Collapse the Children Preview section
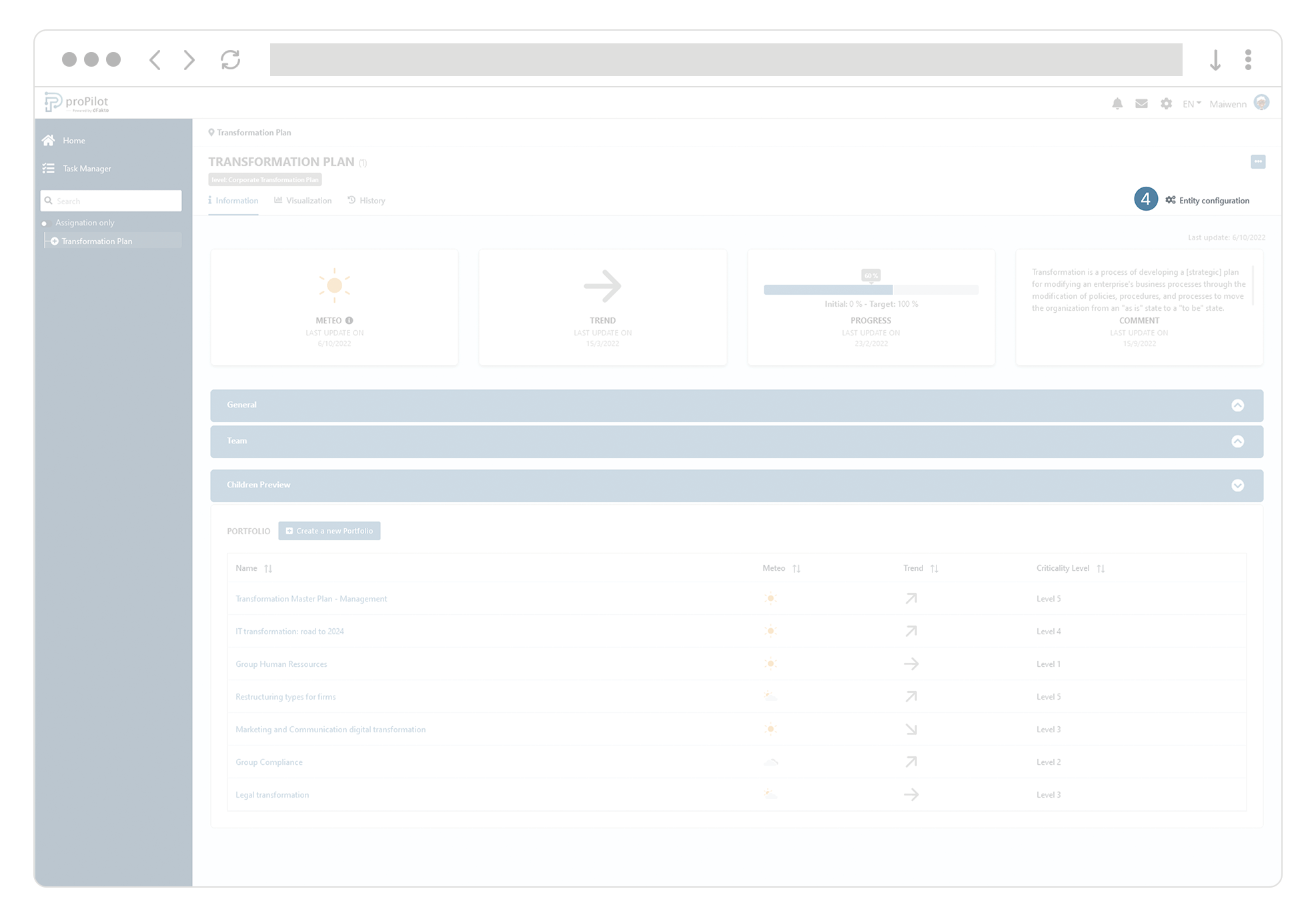 tap(1237, 486)
